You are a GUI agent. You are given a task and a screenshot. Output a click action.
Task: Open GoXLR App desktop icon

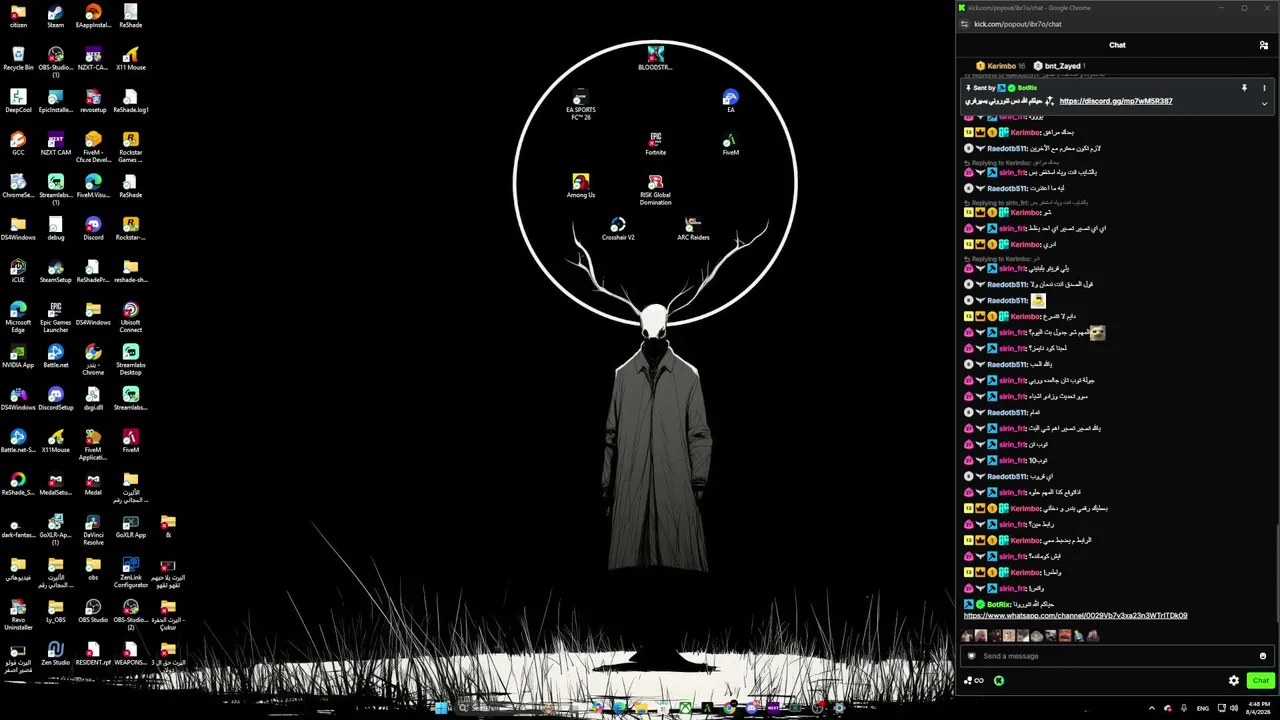pyautogui.click(x=130, y=526)
